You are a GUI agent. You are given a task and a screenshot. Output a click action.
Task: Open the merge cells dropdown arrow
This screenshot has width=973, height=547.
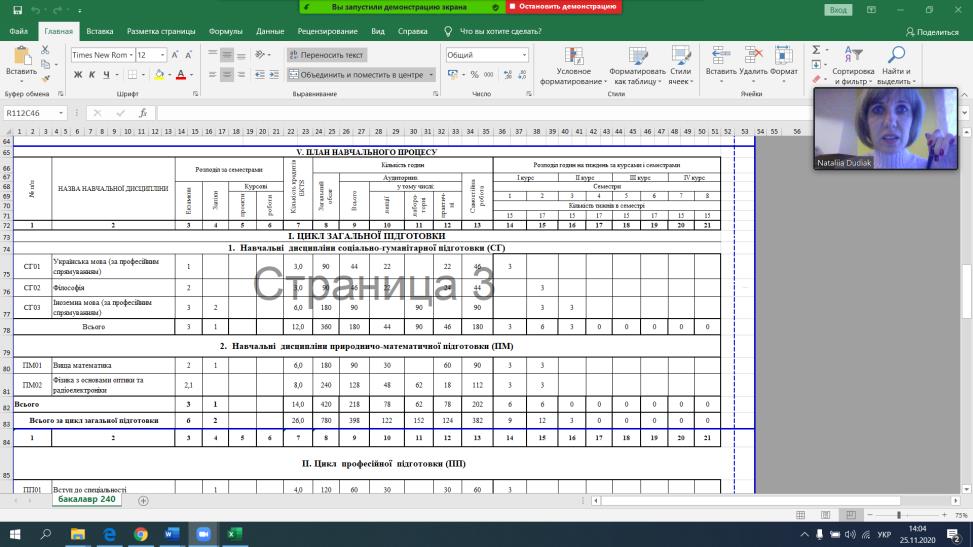pos(431,75)
